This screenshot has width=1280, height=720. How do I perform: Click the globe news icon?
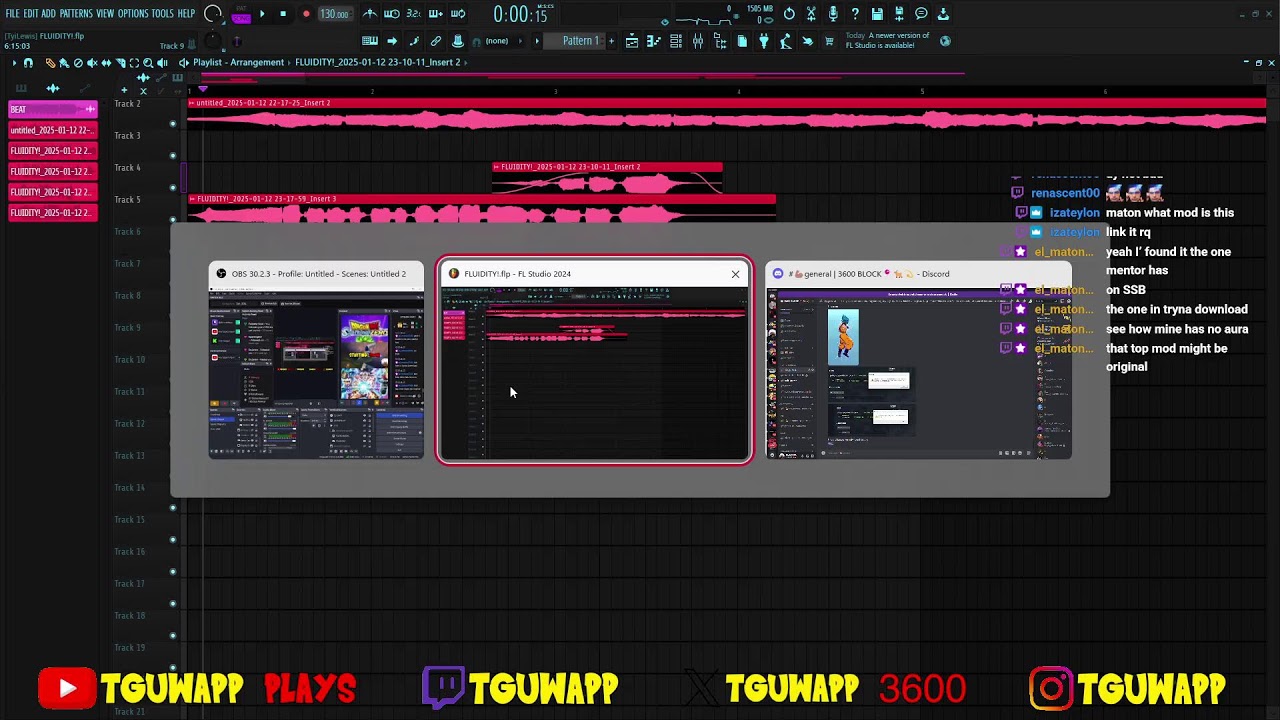point(945,41)
